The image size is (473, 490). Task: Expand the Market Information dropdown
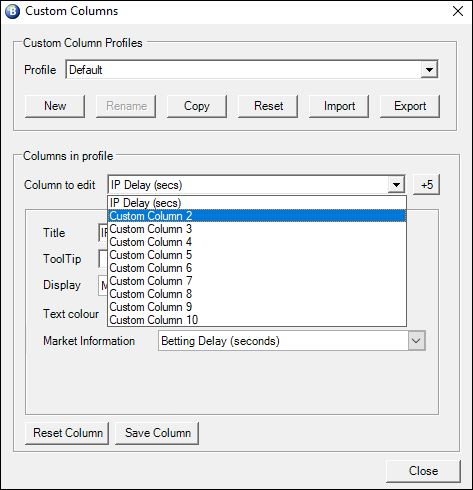(417, 341)
